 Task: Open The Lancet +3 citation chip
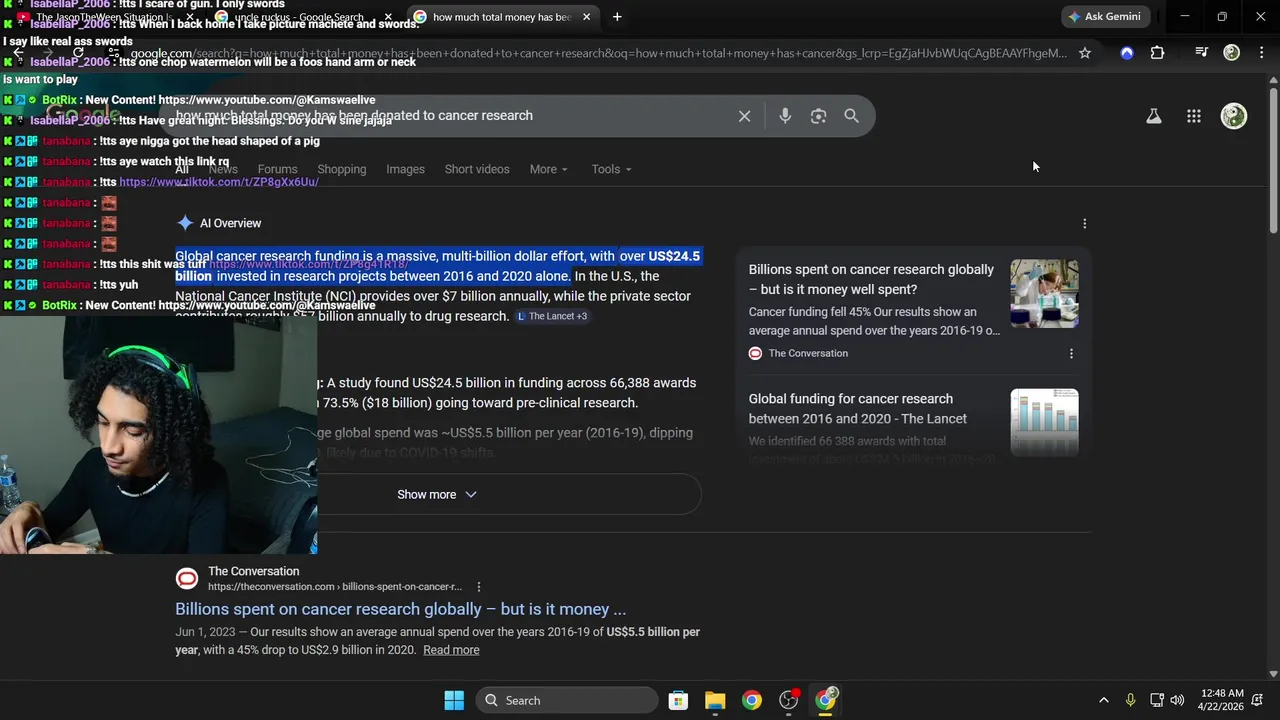tap(552, 316)
